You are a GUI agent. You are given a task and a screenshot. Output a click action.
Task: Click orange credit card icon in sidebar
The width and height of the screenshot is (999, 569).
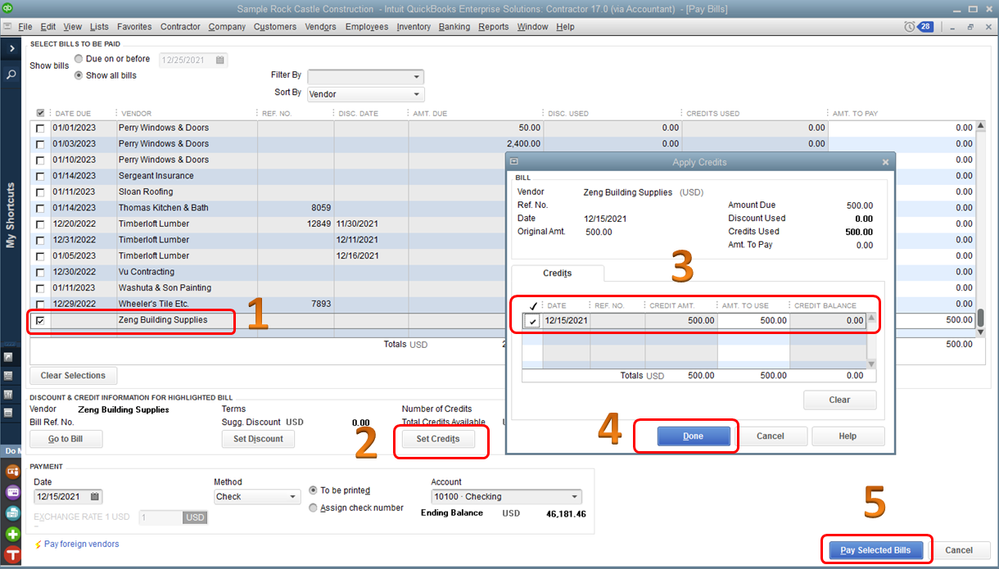12,472
